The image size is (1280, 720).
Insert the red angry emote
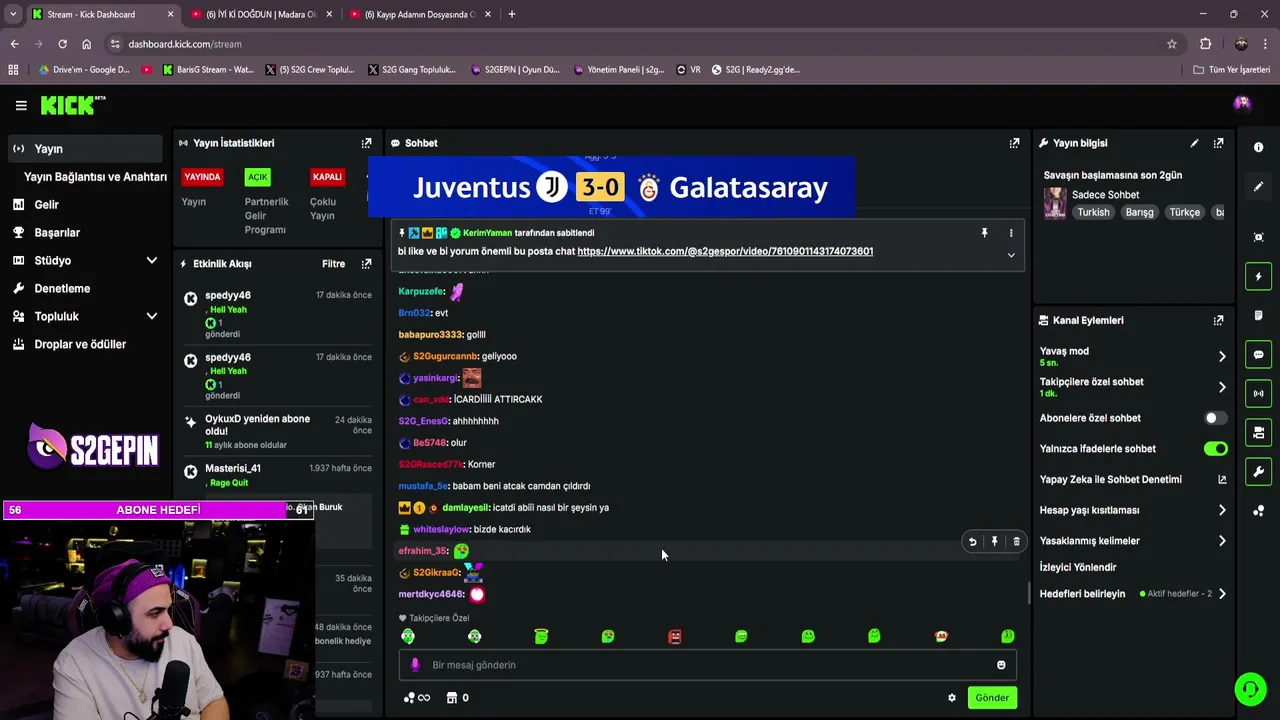click(674, 636)
